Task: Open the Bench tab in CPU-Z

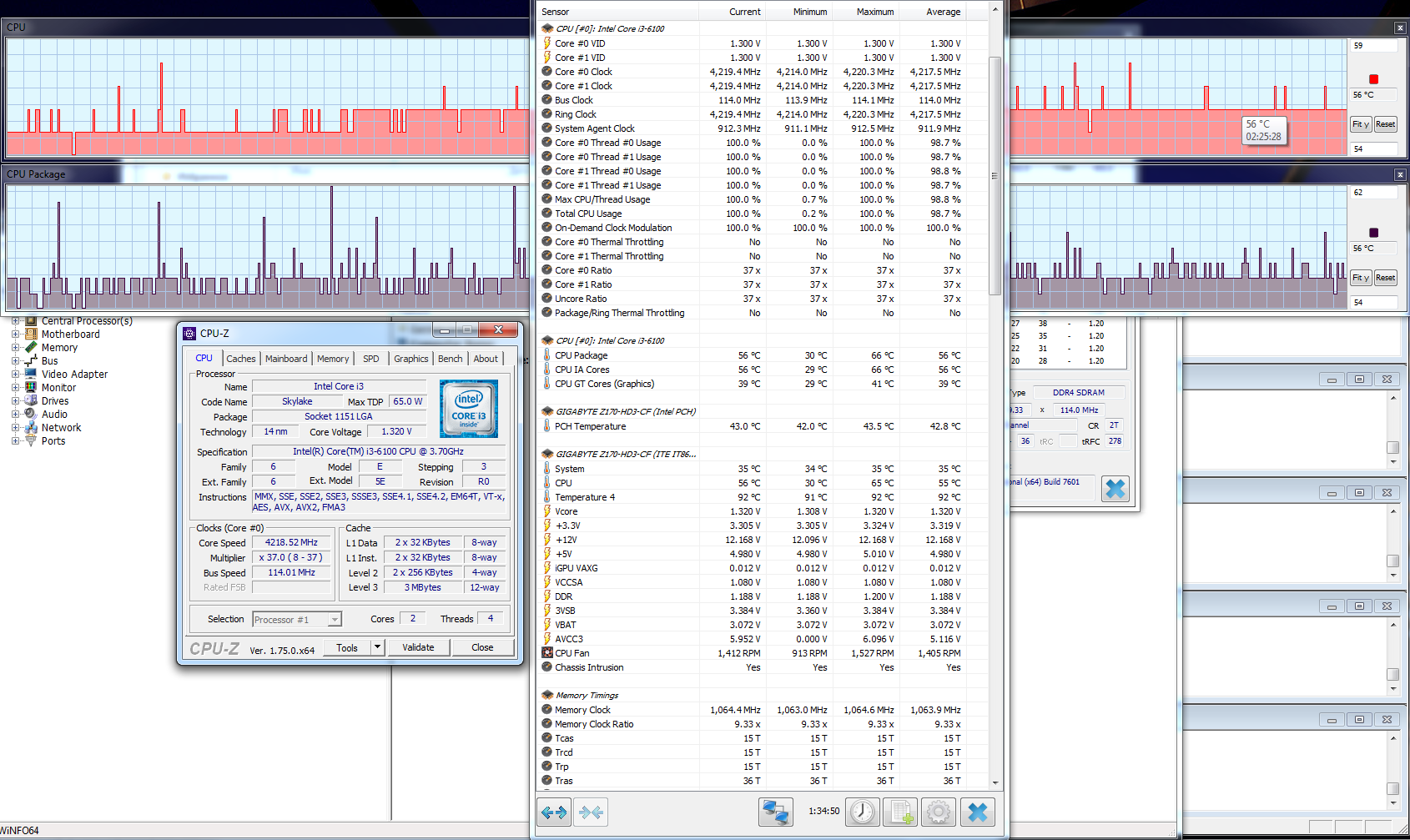Action: click(451, 359)
